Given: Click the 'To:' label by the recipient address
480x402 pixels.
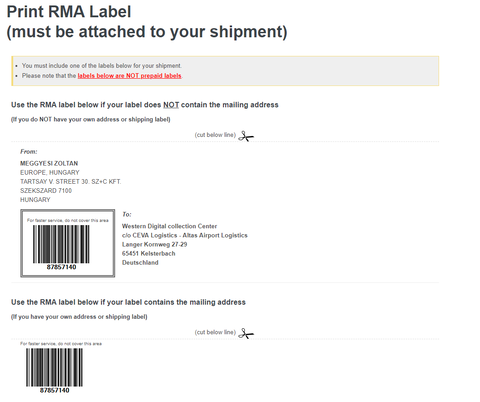Looking at the screenshot, I should pyautogui.click(x=127, y=214).
